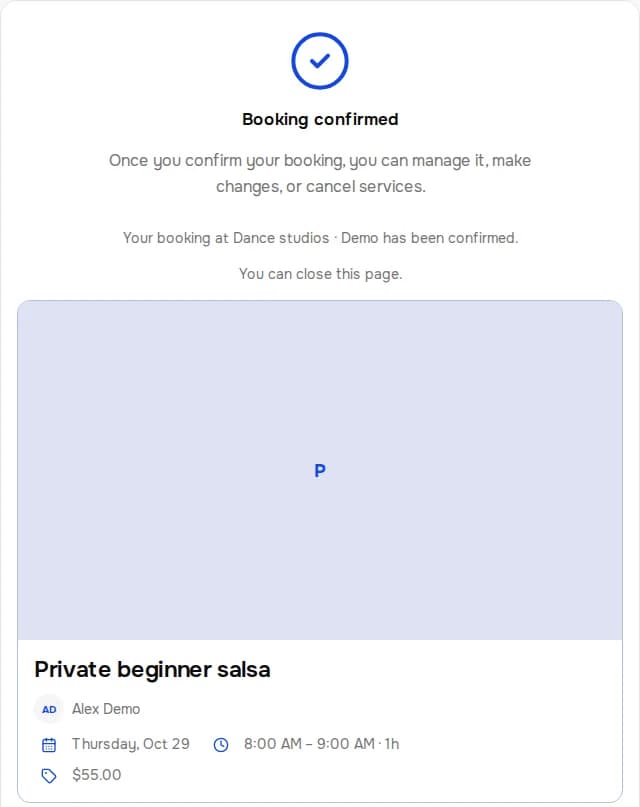640x807 pixels.
Task: Click the Thursday, Oct 29 date text
Action: [x=131, y=744]
